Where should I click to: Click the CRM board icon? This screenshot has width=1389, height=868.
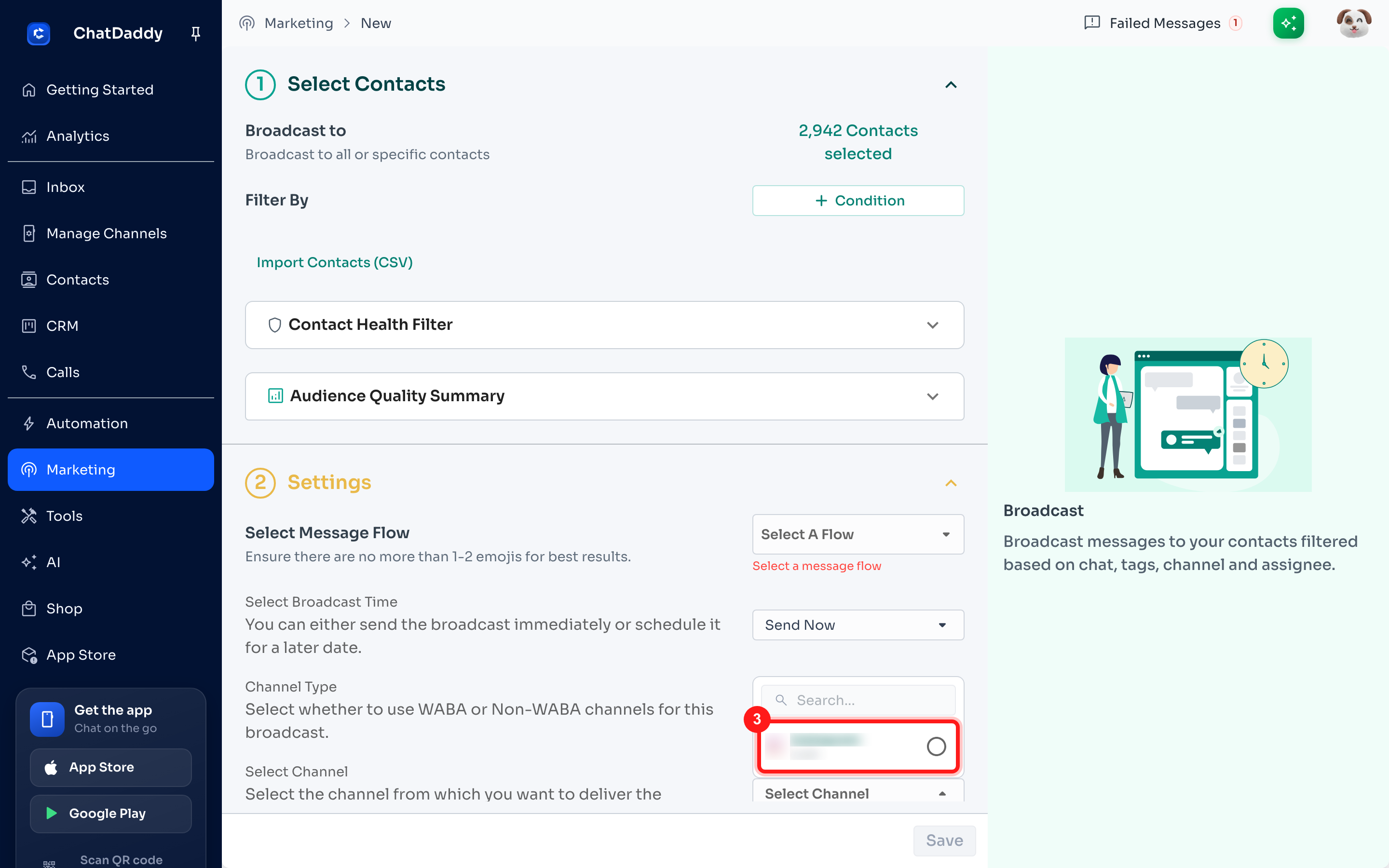29,326
